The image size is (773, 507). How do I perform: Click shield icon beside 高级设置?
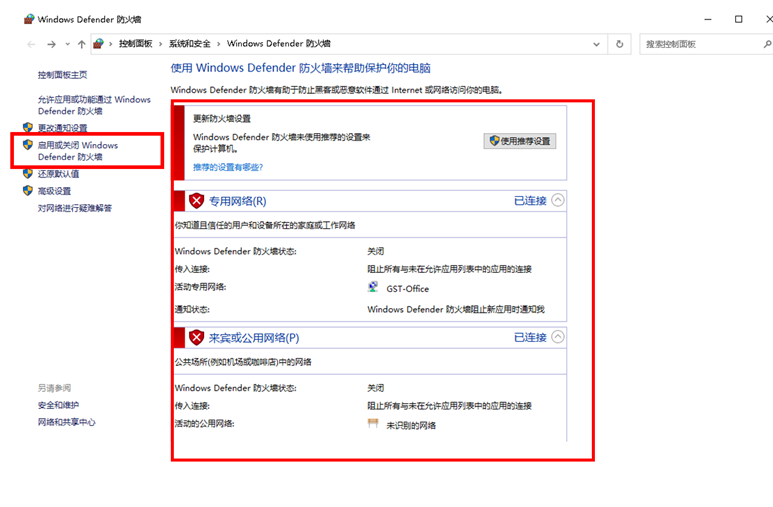tap(28, 190)
